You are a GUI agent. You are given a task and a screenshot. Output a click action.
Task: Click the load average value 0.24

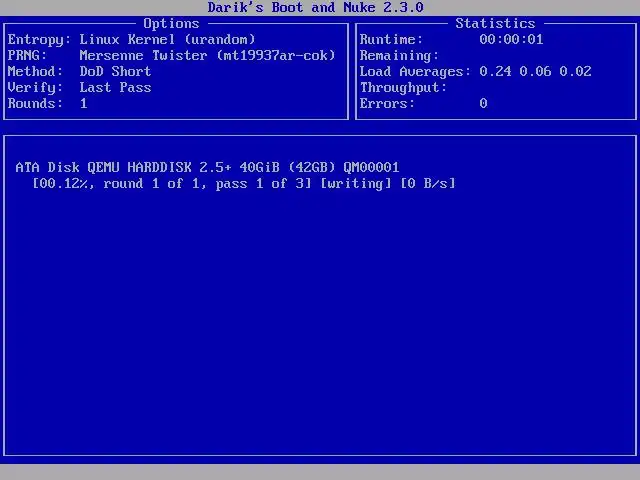pos(495,71)
